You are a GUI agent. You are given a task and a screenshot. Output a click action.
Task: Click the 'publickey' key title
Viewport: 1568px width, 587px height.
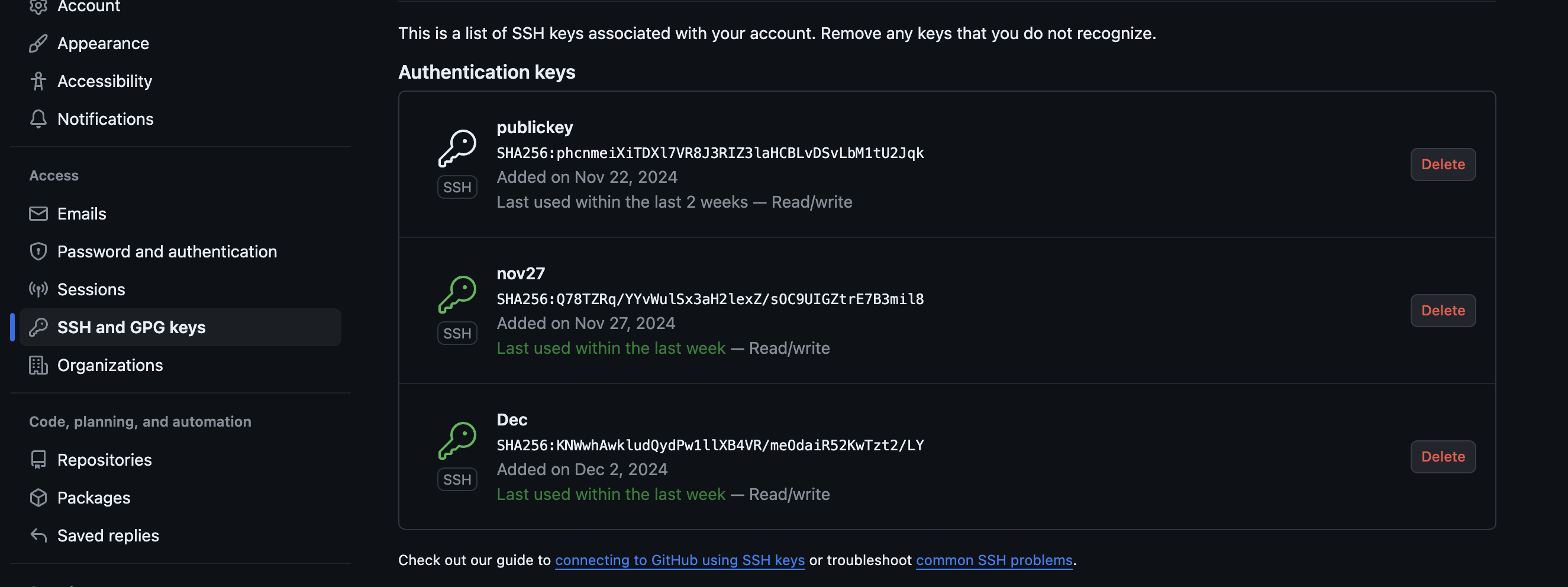coord(534,127)
